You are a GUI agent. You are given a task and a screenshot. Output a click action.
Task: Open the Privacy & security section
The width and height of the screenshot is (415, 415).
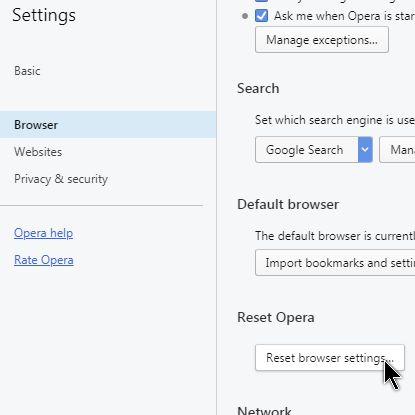[61, 179]
